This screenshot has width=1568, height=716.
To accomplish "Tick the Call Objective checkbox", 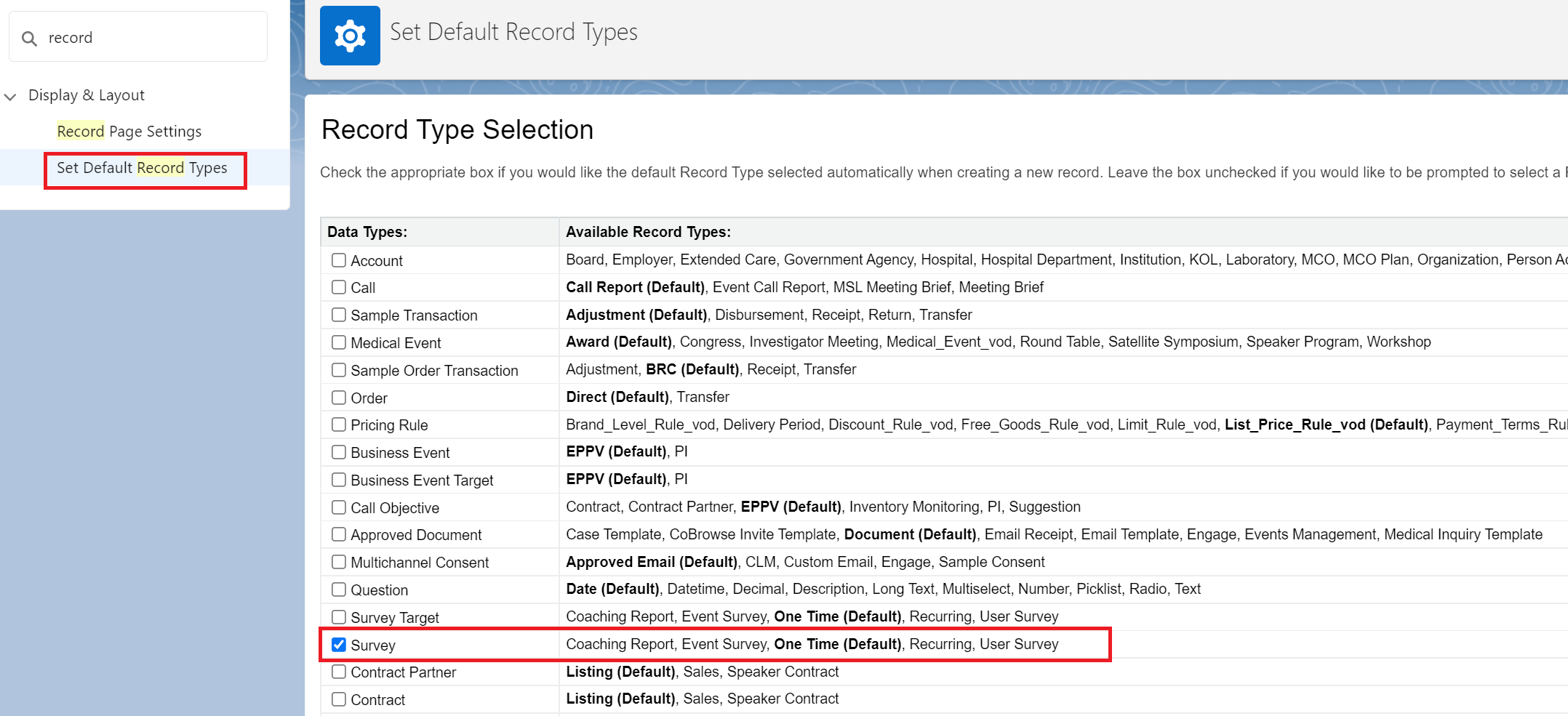I will pyautogui.click(x=339, y=507).
